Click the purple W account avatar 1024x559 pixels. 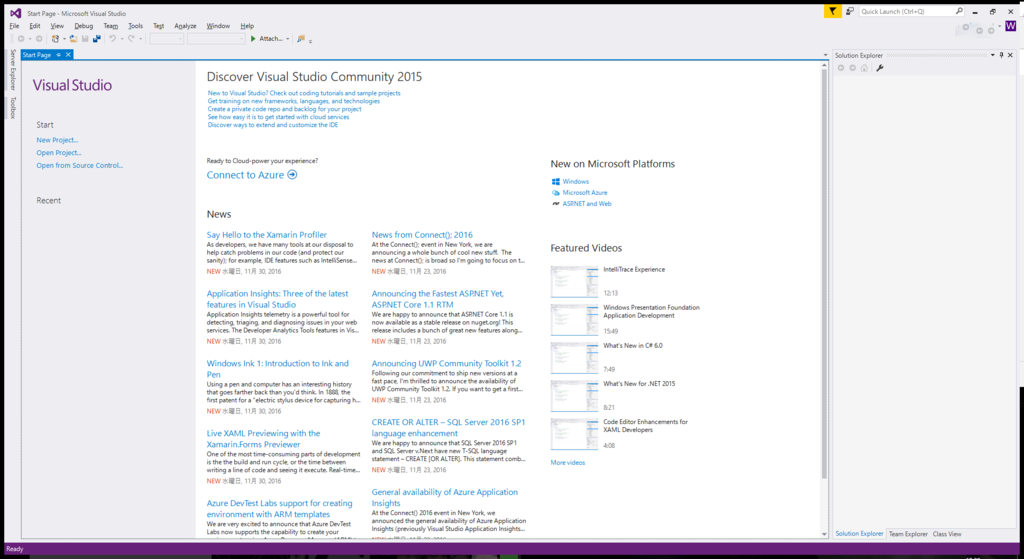(1010, 25)
